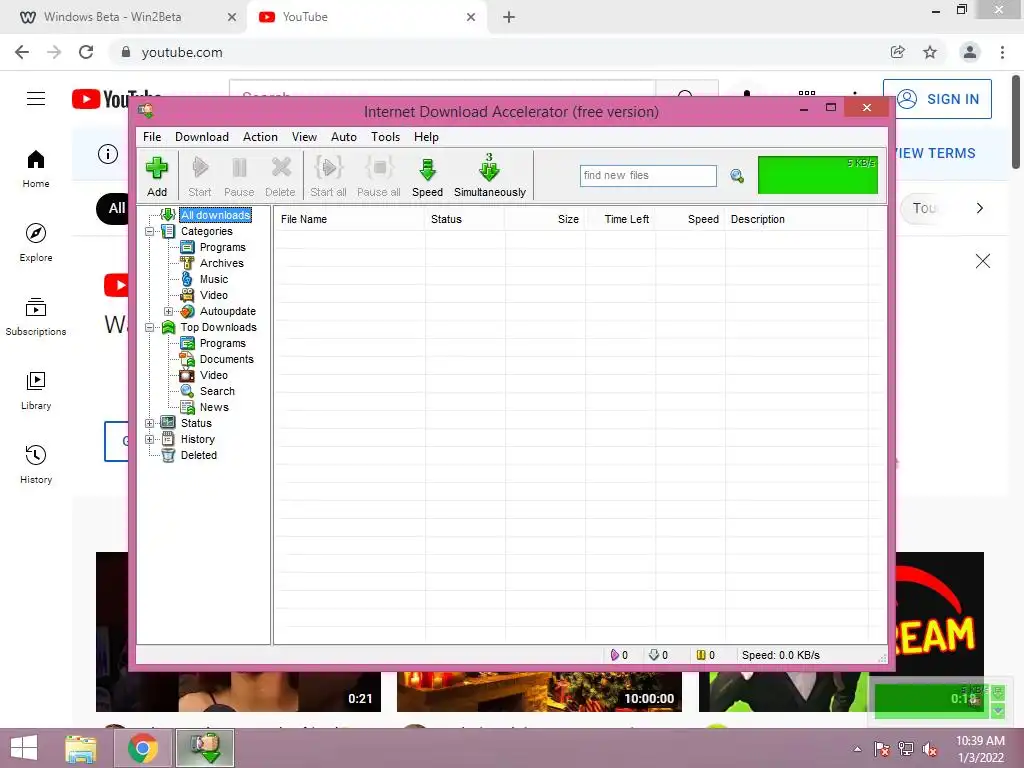The width and height of the screenshot is (1024, 768).
Task: Open YouTube Subscriptions in the sidebar
Action: pos(36,317)
